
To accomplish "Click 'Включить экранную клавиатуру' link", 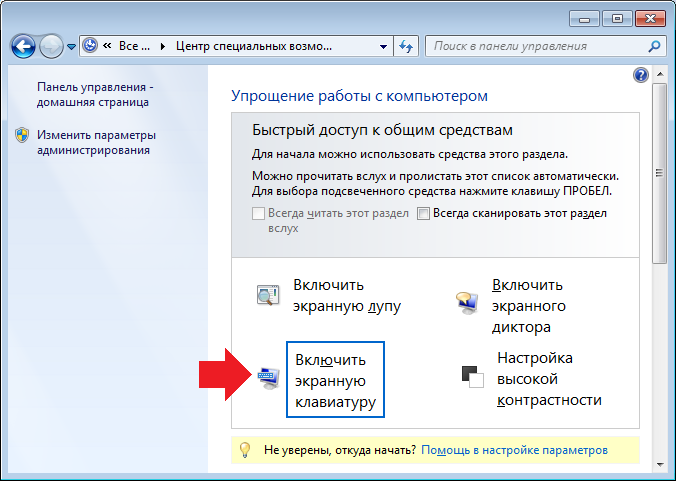I will 335,380.
